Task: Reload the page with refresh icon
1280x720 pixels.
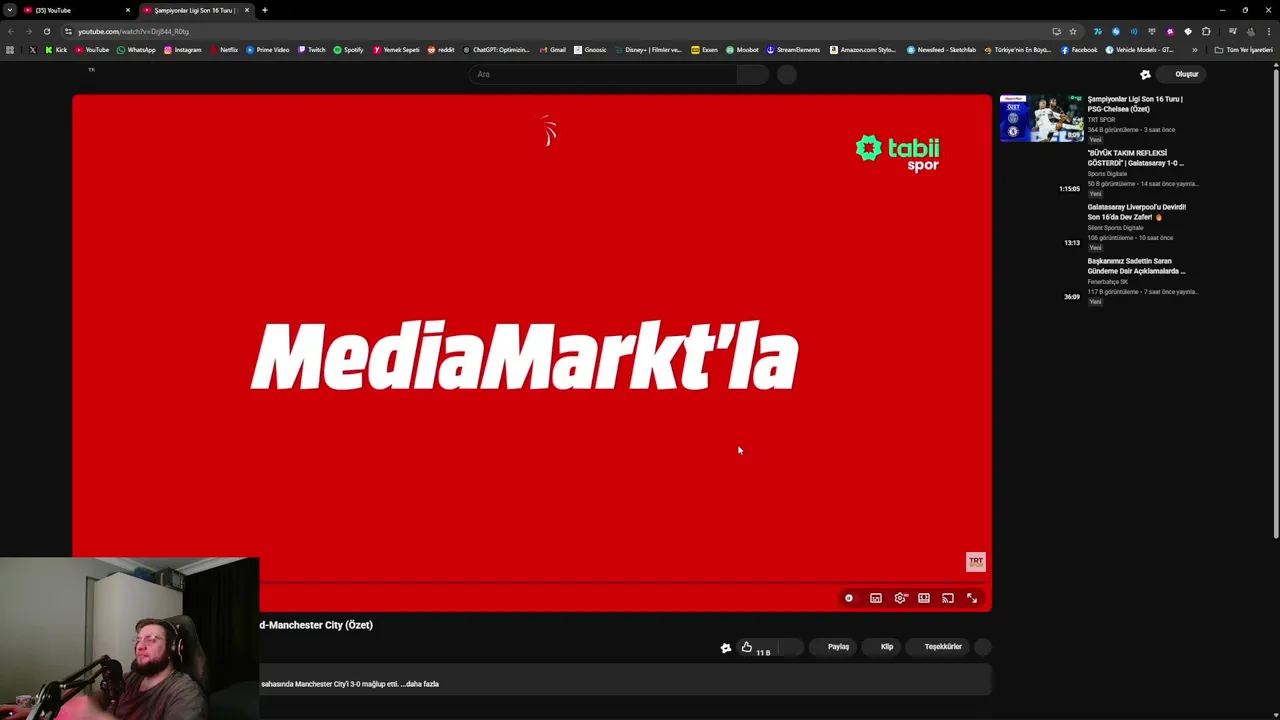Action: 46,31
